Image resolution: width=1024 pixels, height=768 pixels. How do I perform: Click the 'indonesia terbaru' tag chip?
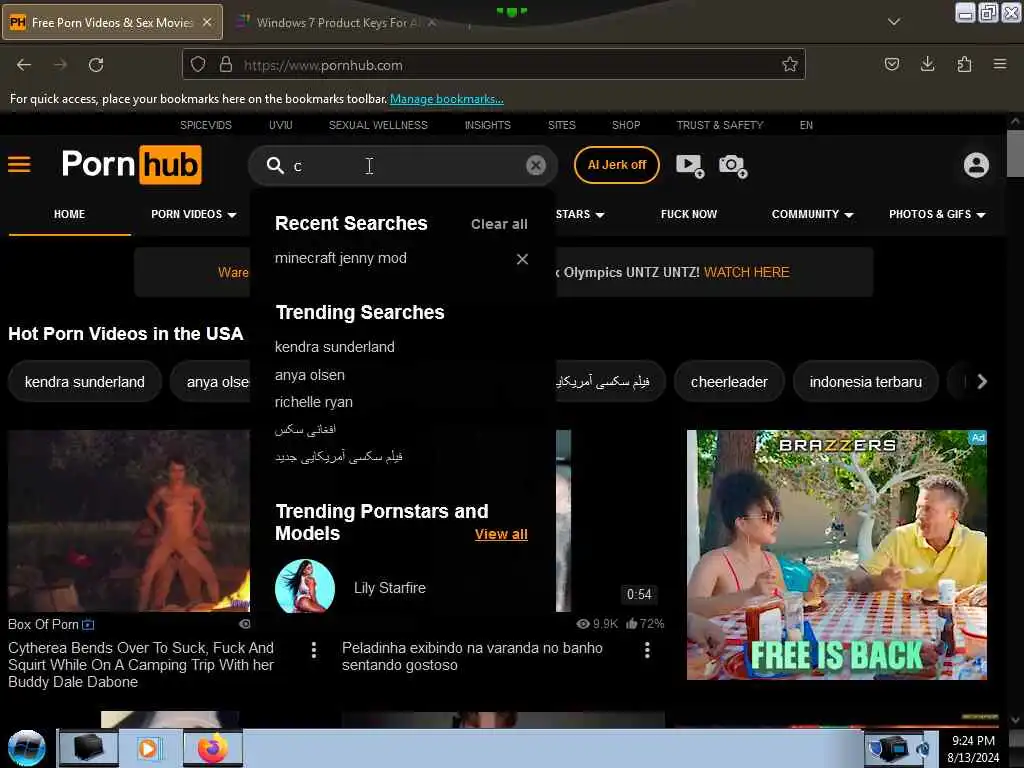[865, 381]
